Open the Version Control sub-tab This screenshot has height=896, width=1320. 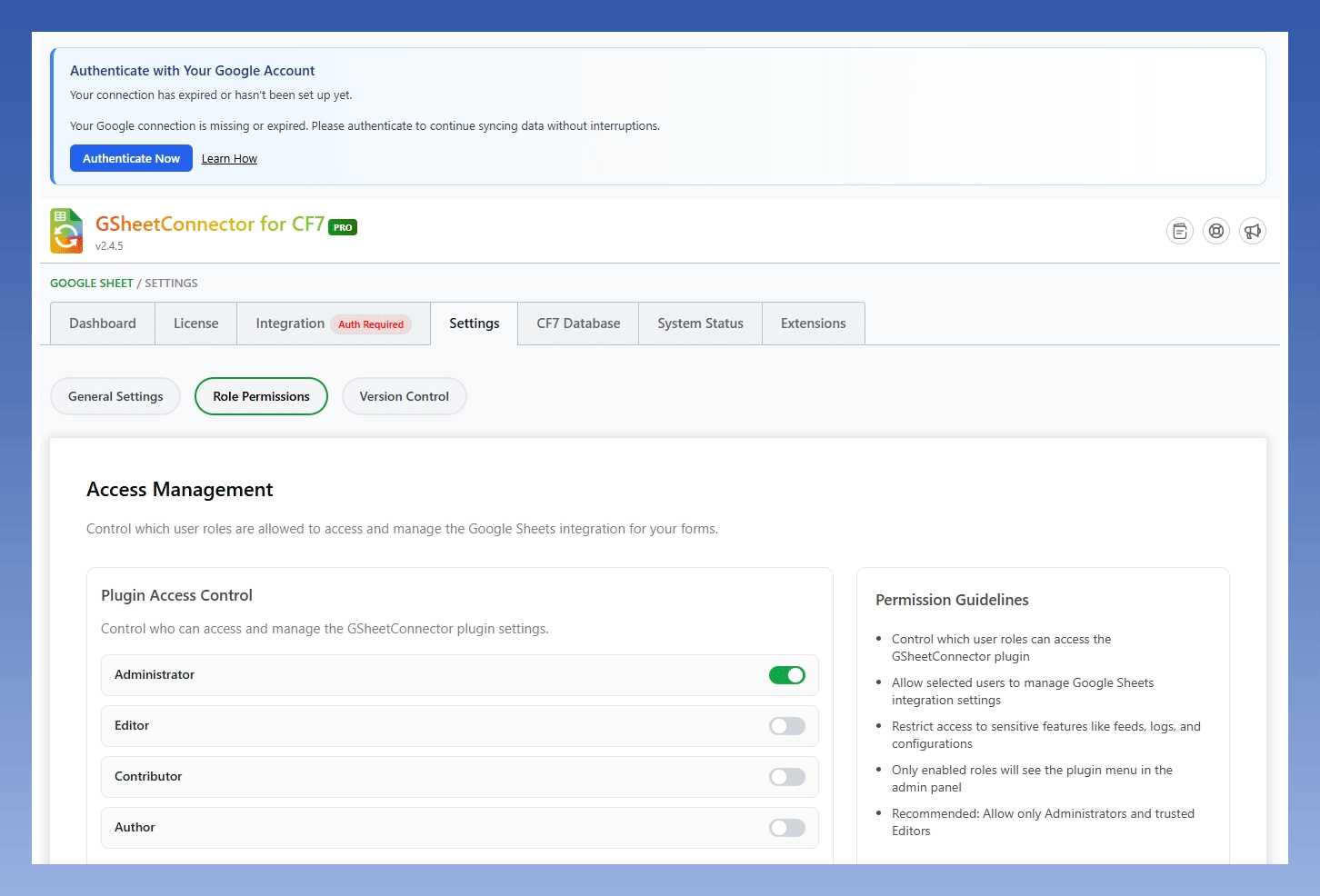coord(405,396)
